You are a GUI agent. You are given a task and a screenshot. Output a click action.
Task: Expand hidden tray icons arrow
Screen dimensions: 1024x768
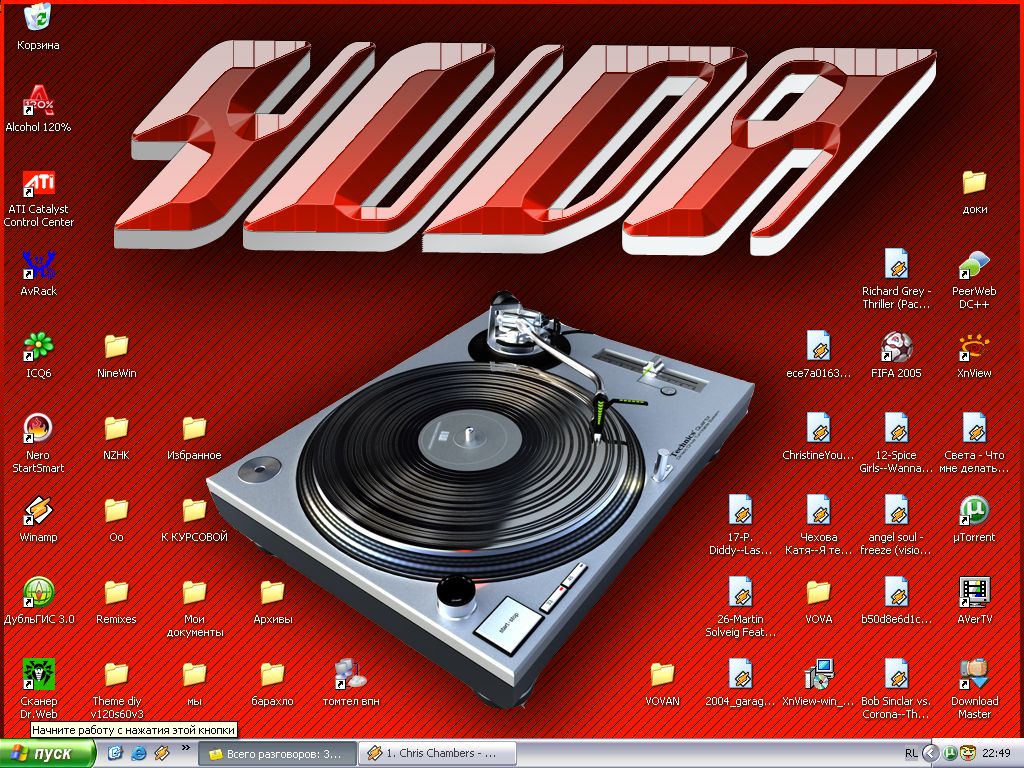(x=931, y=754)
